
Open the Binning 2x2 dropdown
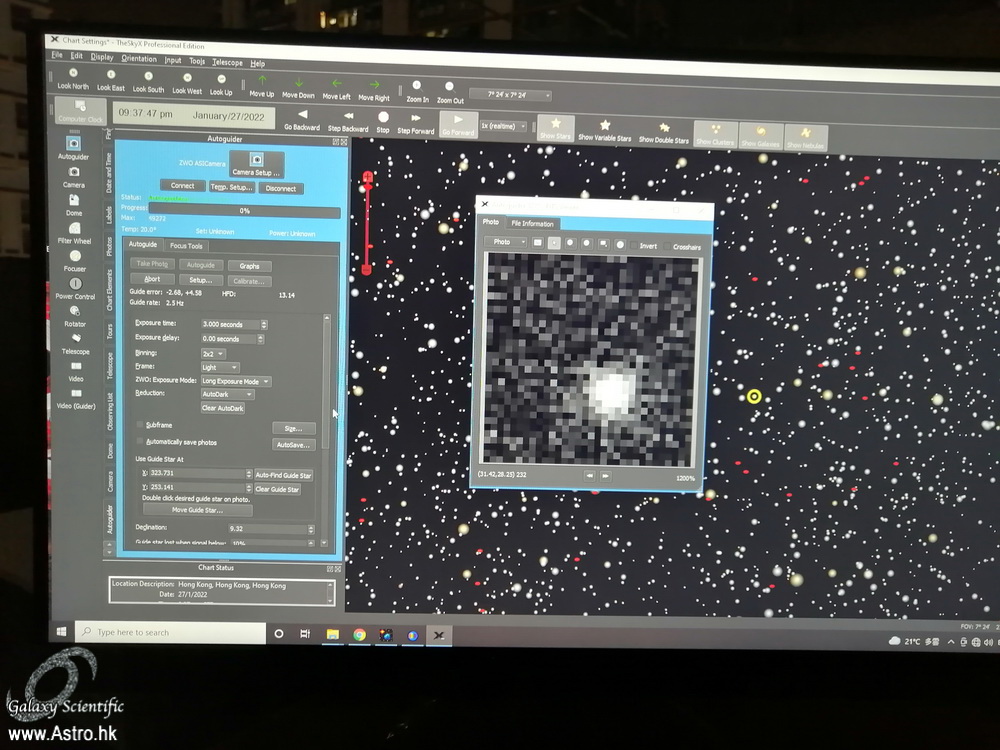(x=213, y=353)
